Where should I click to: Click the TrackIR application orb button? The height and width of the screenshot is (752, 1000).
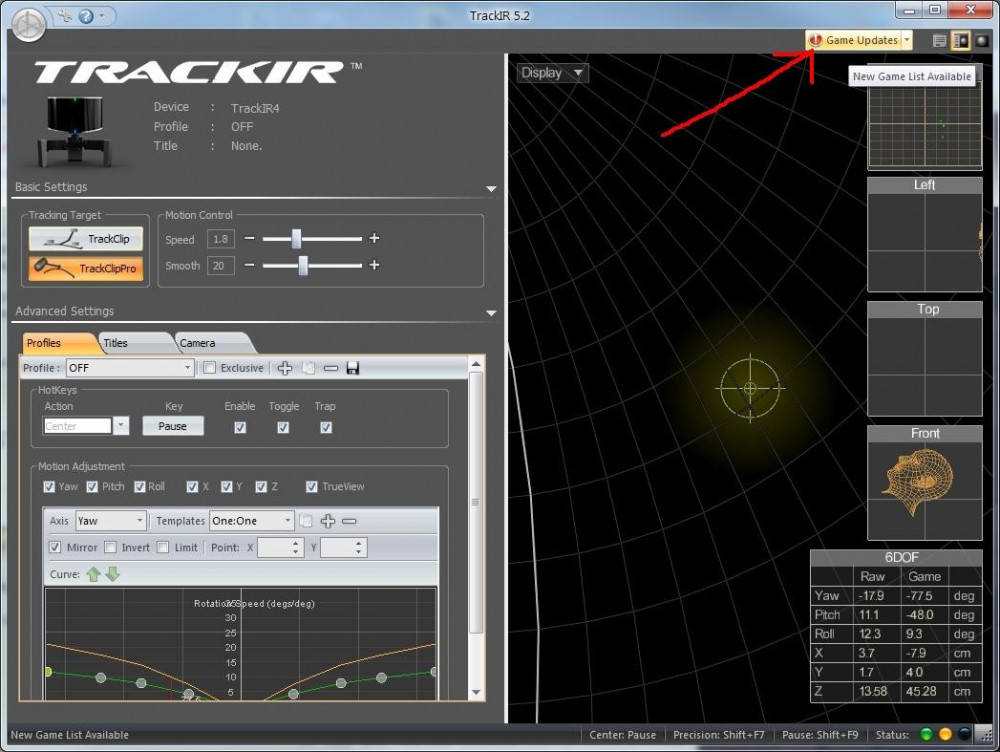pos(28,24)
